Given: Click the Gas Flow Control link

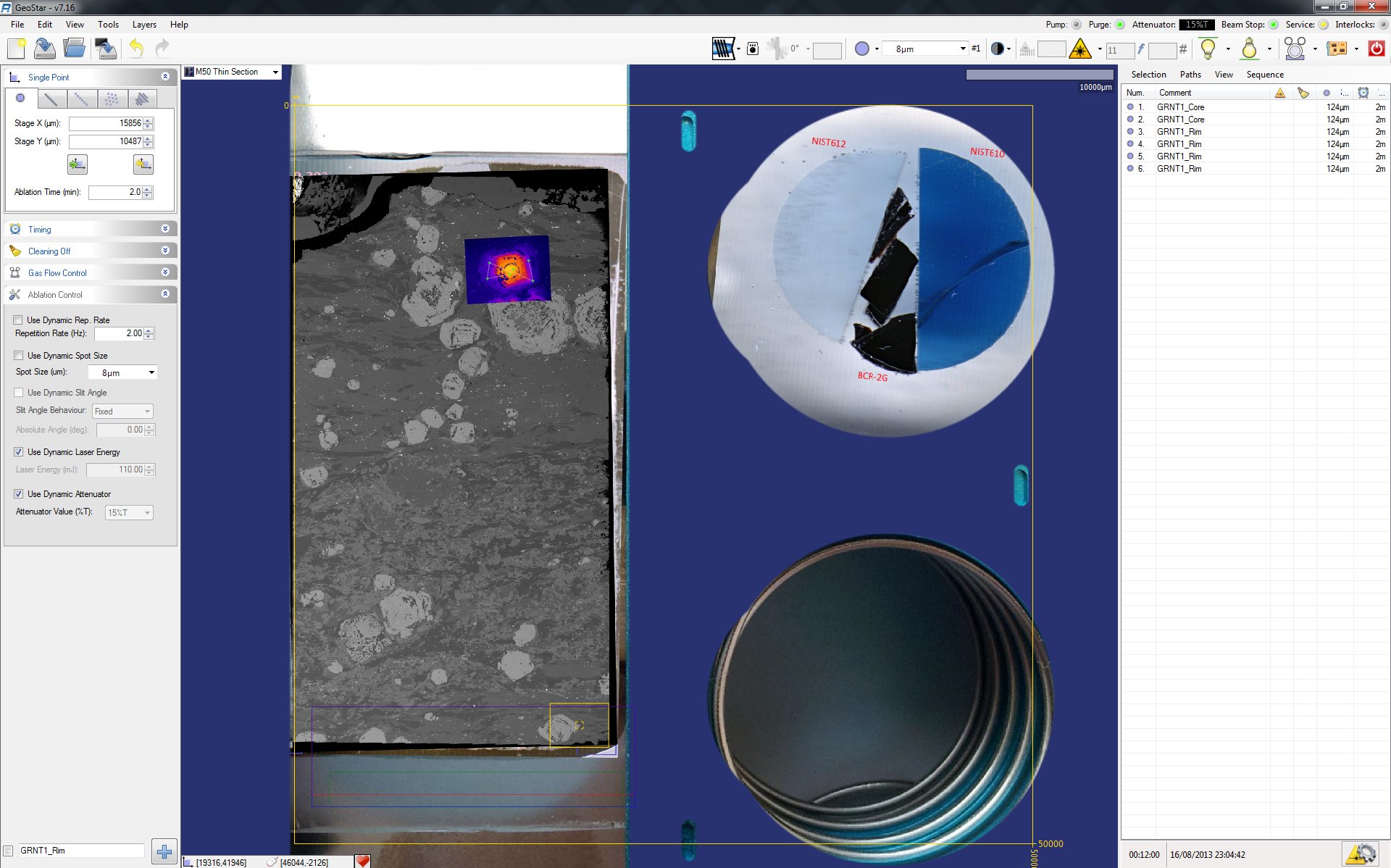Looking at the screenshot, I should point(57,272).
